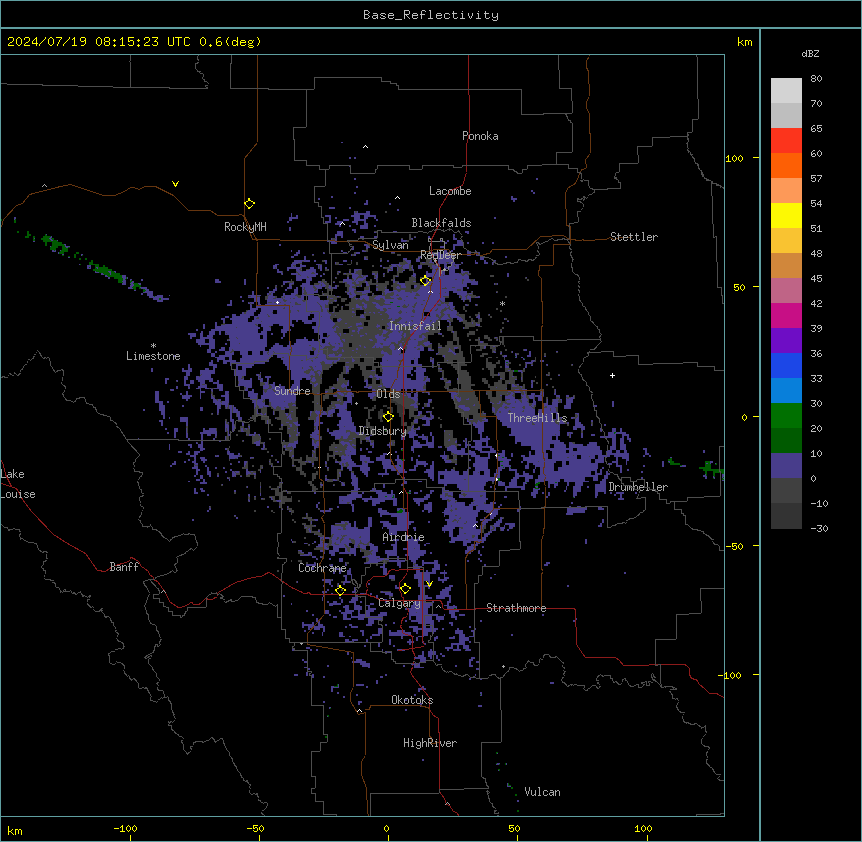
Task: Click the Airdrie city label
Action: point(403,537)
